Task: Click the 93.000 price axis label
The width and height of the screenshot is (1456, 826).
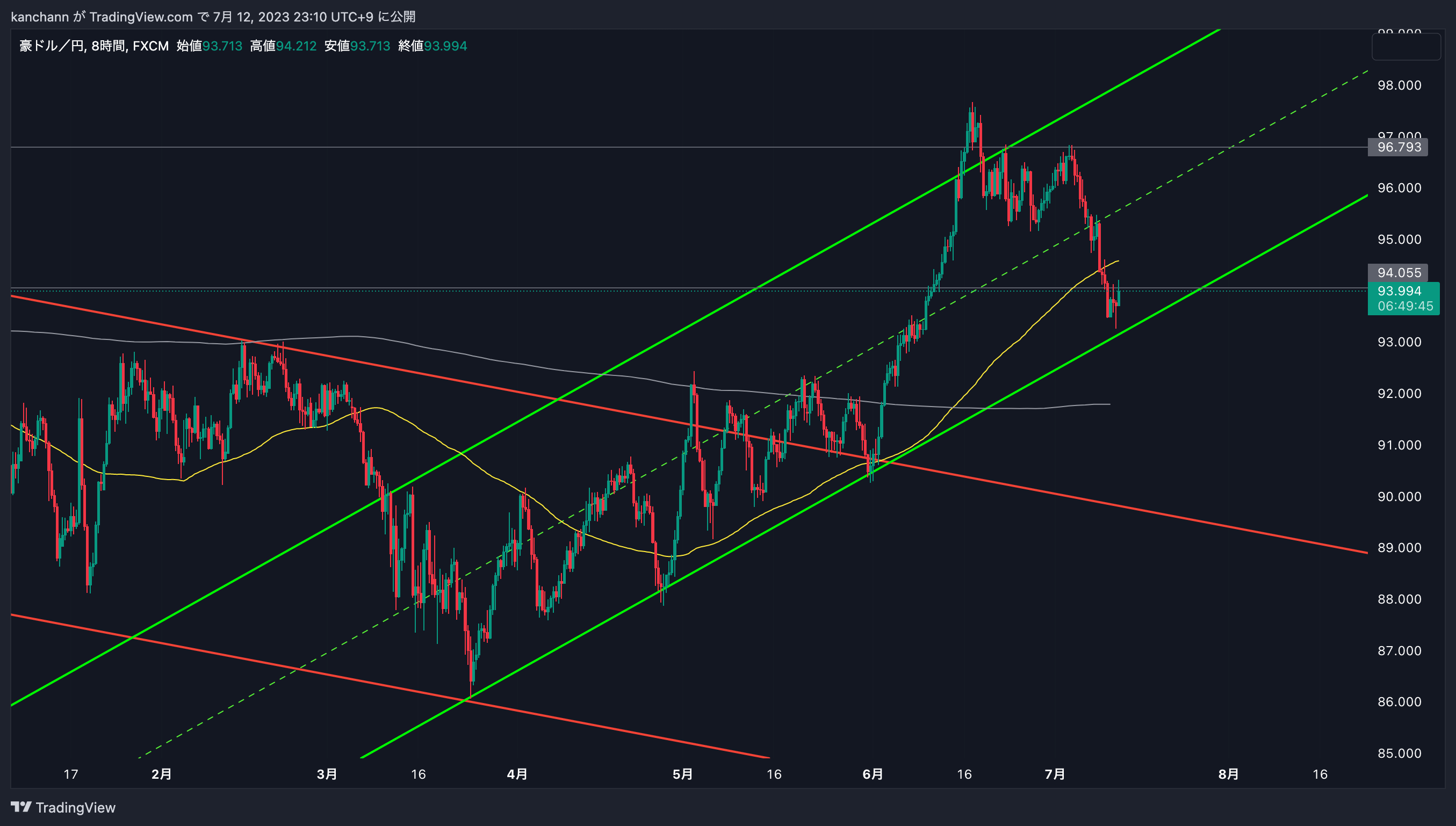Action: coord(1399,342)
